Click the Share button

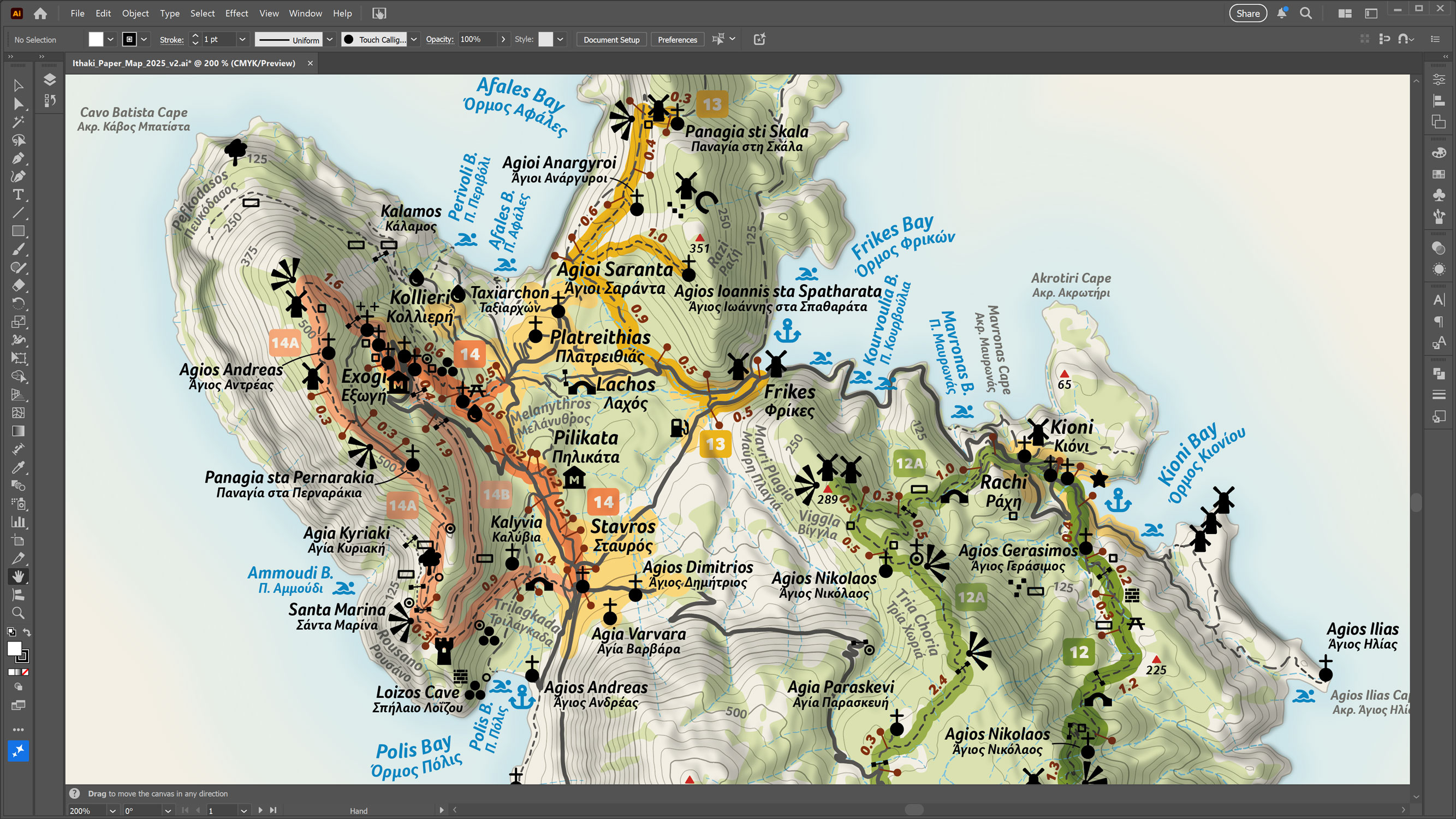1247,14
